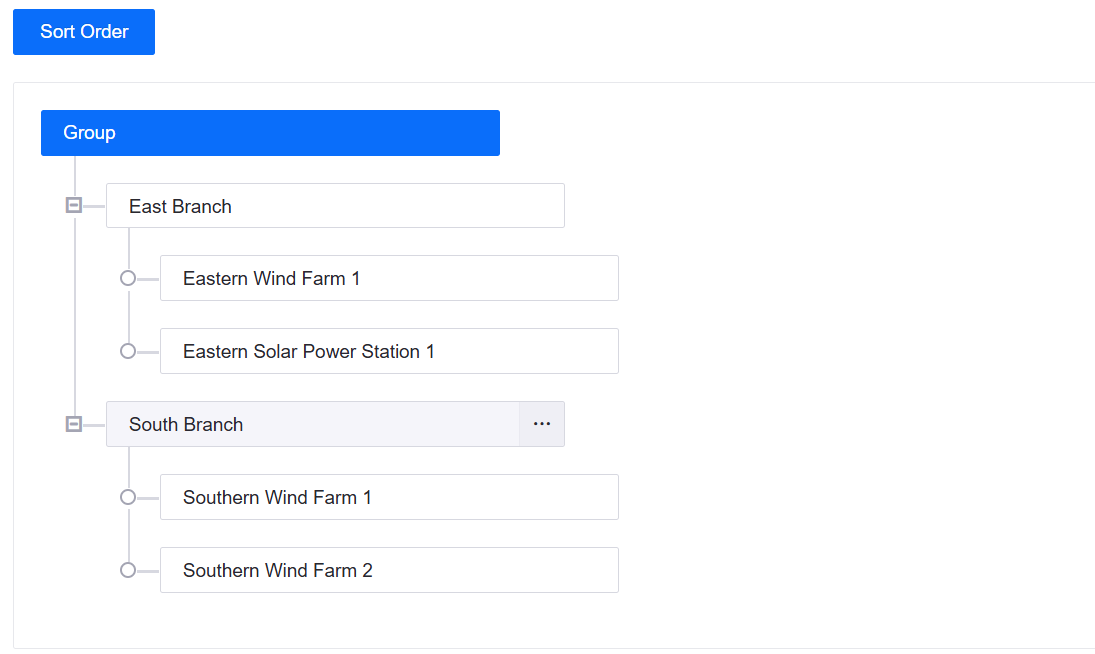This screenshot has height=654, width=1095.
Task: Click the vertical connector line under South Branch
Action: tap(129, 533)
